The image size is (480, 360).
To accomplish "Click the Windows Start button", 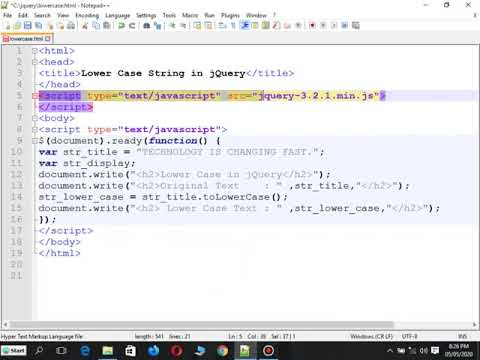I will 14,351.
